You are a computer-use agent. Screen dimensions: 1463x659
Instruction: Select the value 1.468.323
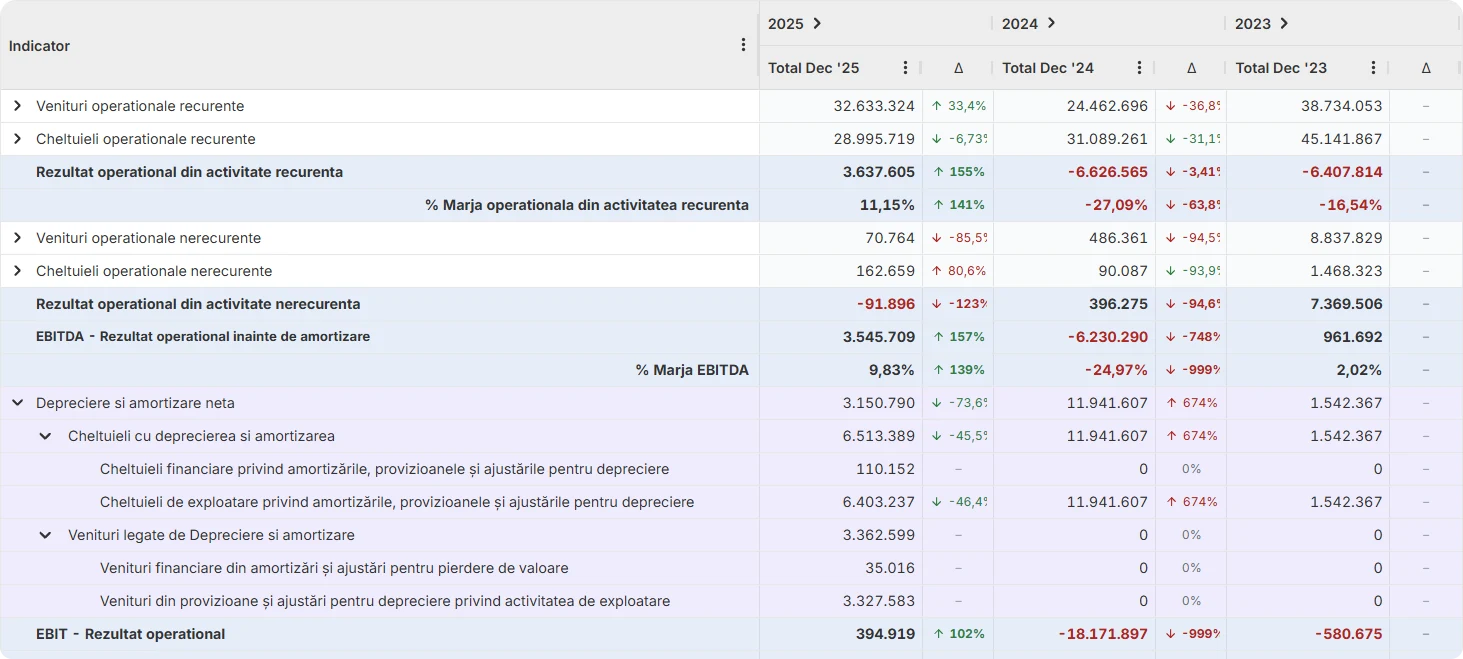click(1346, 271)
